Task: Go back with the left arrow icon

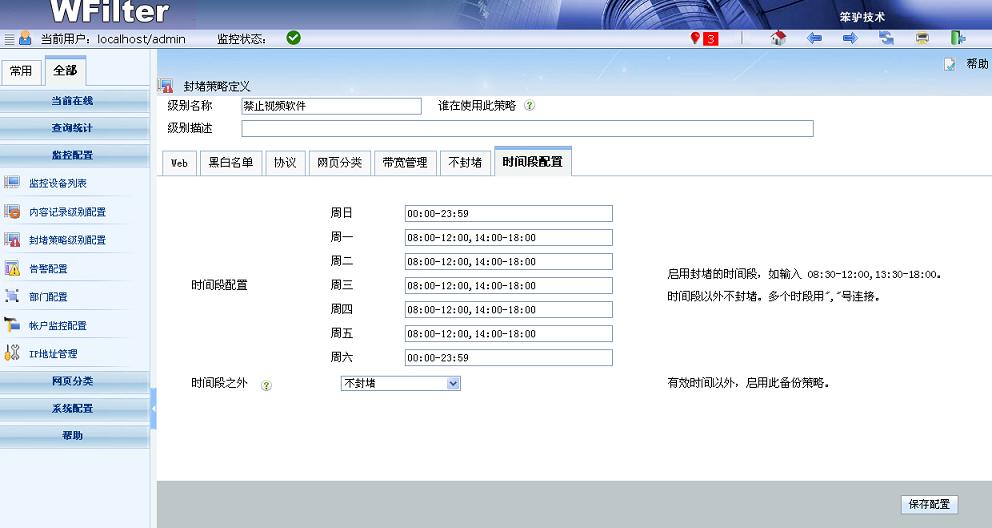Action: coord(814,38)
